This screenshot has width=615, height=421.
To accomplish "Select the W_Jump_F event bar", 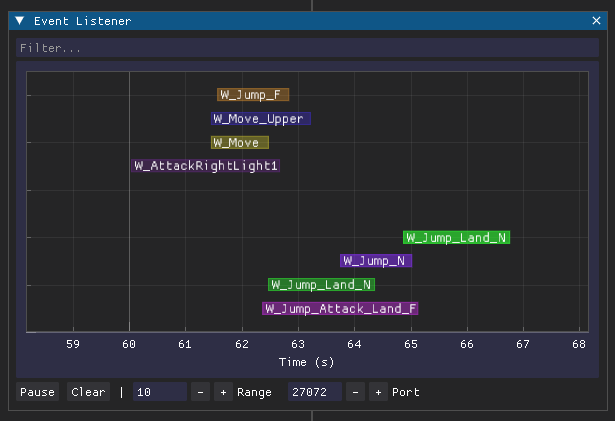I will pyautogui.click(x=253, y=95).
